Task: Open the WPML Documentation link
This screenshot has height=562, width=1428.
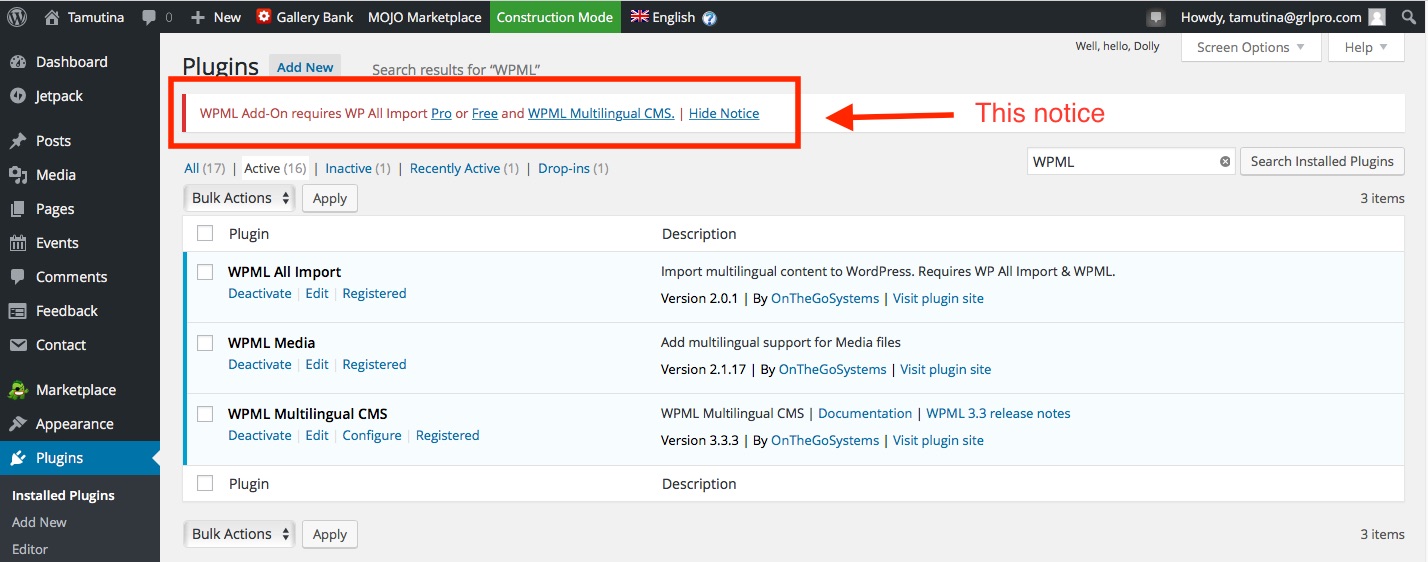Action: [x=865, y=413]
